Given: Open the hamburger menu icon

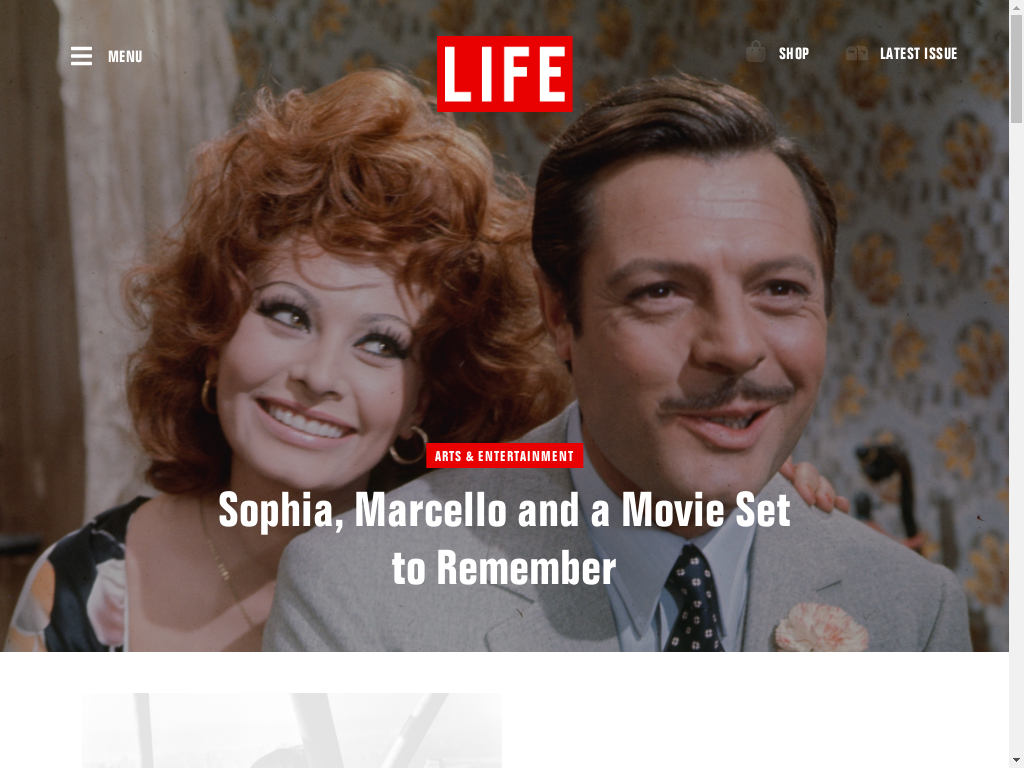Looking at the screenshot, I should pyautogui.click(x=82, y=56).
